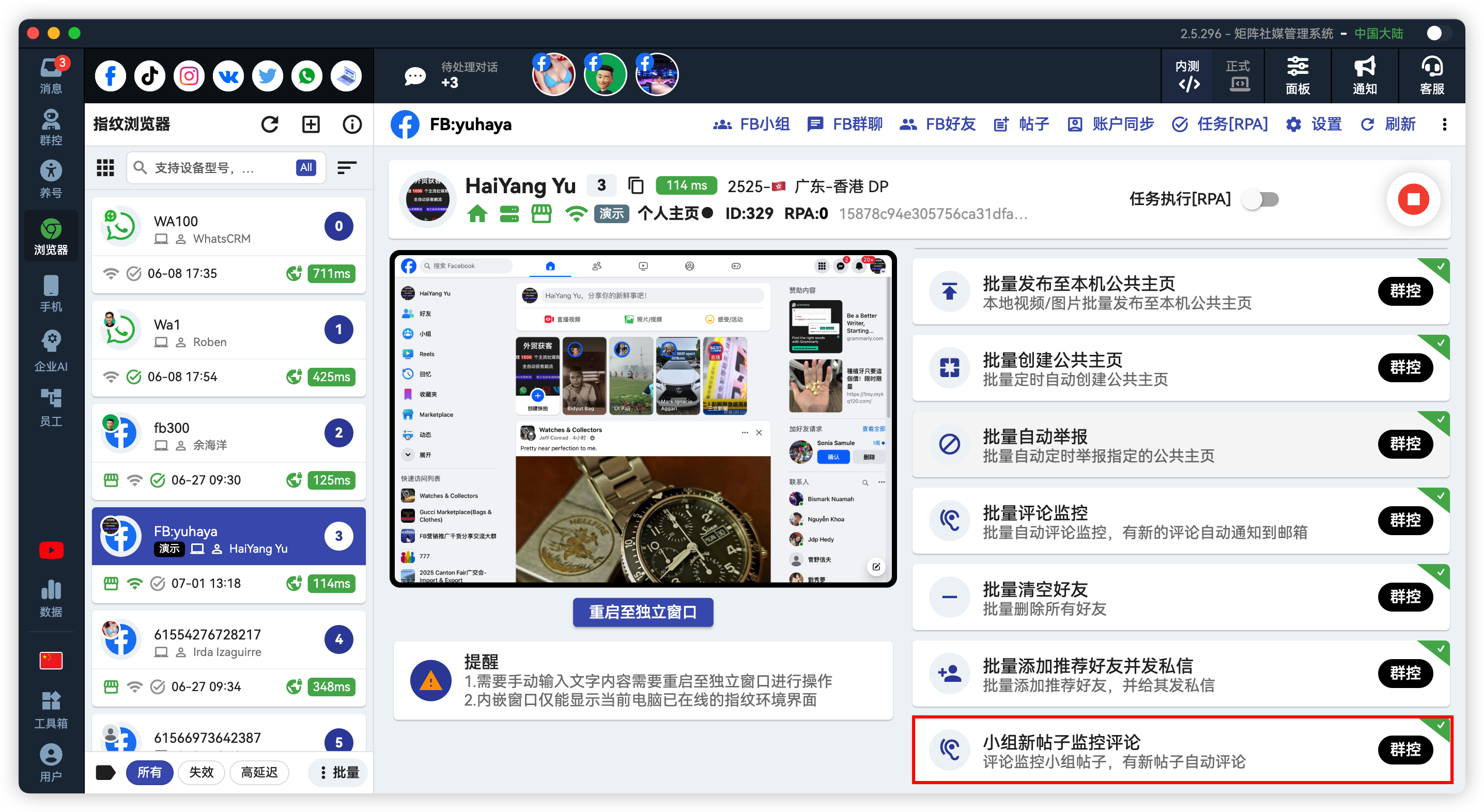Image resolution: width=1484 pixels, height=812 pixels.
Task: Click the tag label filter icon
Action: click(105, 772)
